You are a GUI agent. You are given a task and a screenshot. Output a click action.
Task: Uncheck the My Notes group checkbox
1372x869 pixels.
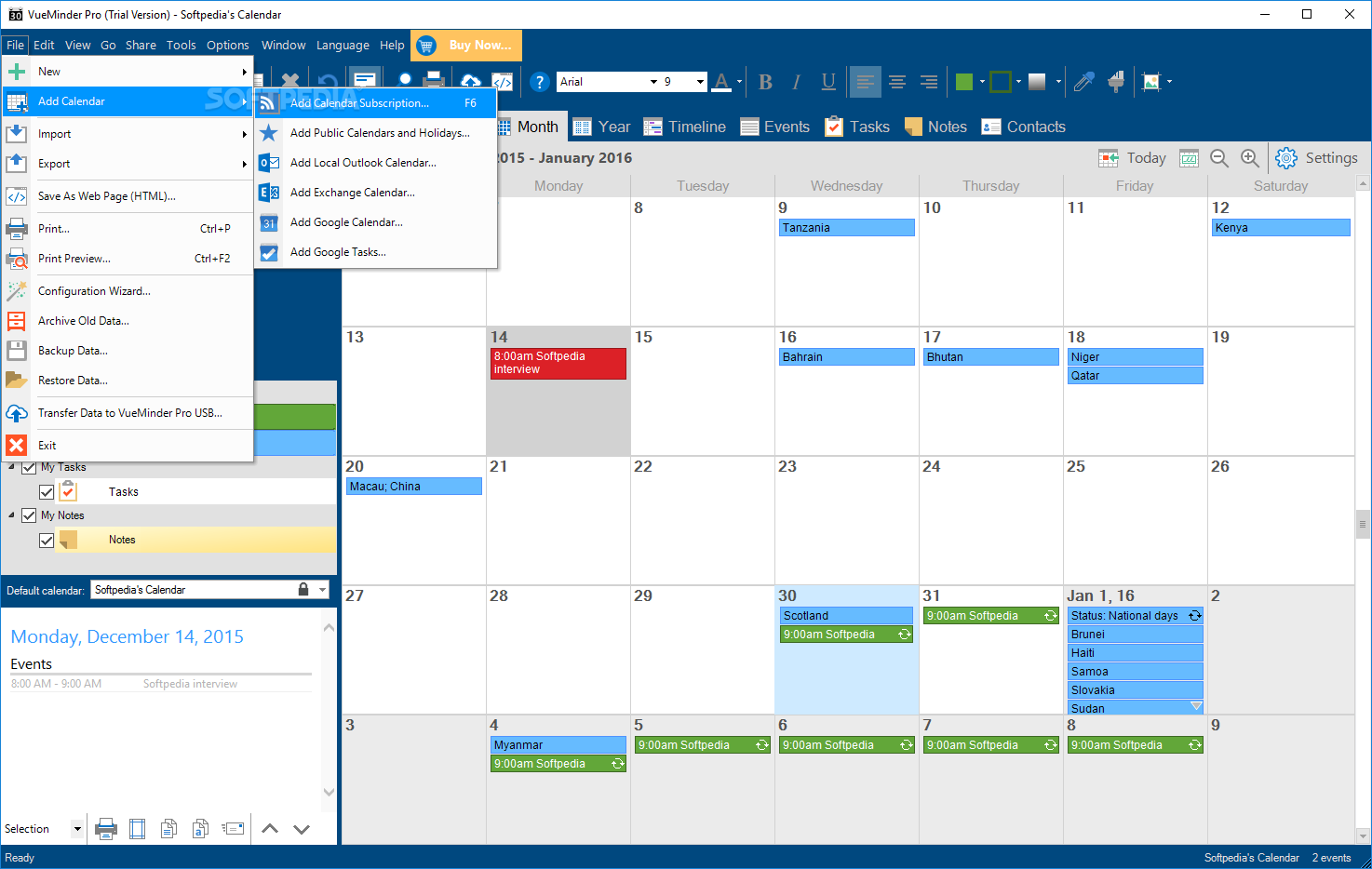click(29, 515)
